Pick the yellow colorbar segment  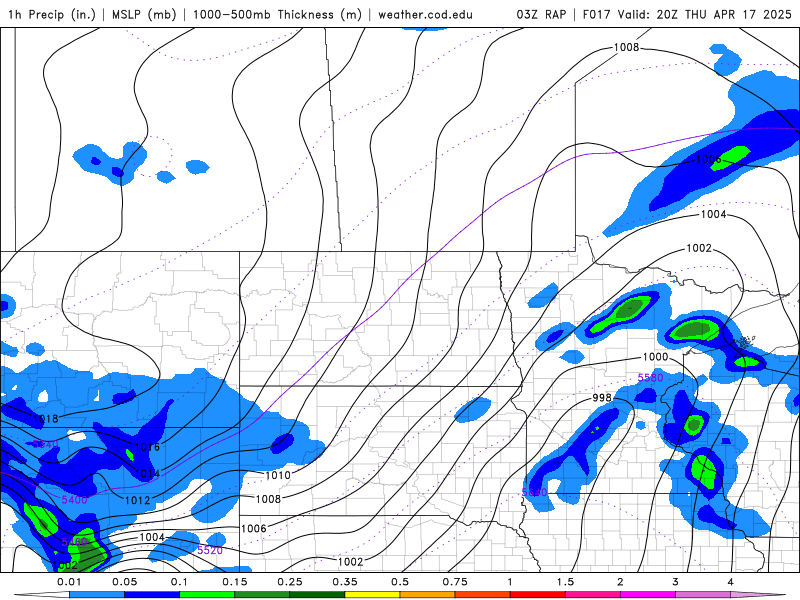coord(372,595)
